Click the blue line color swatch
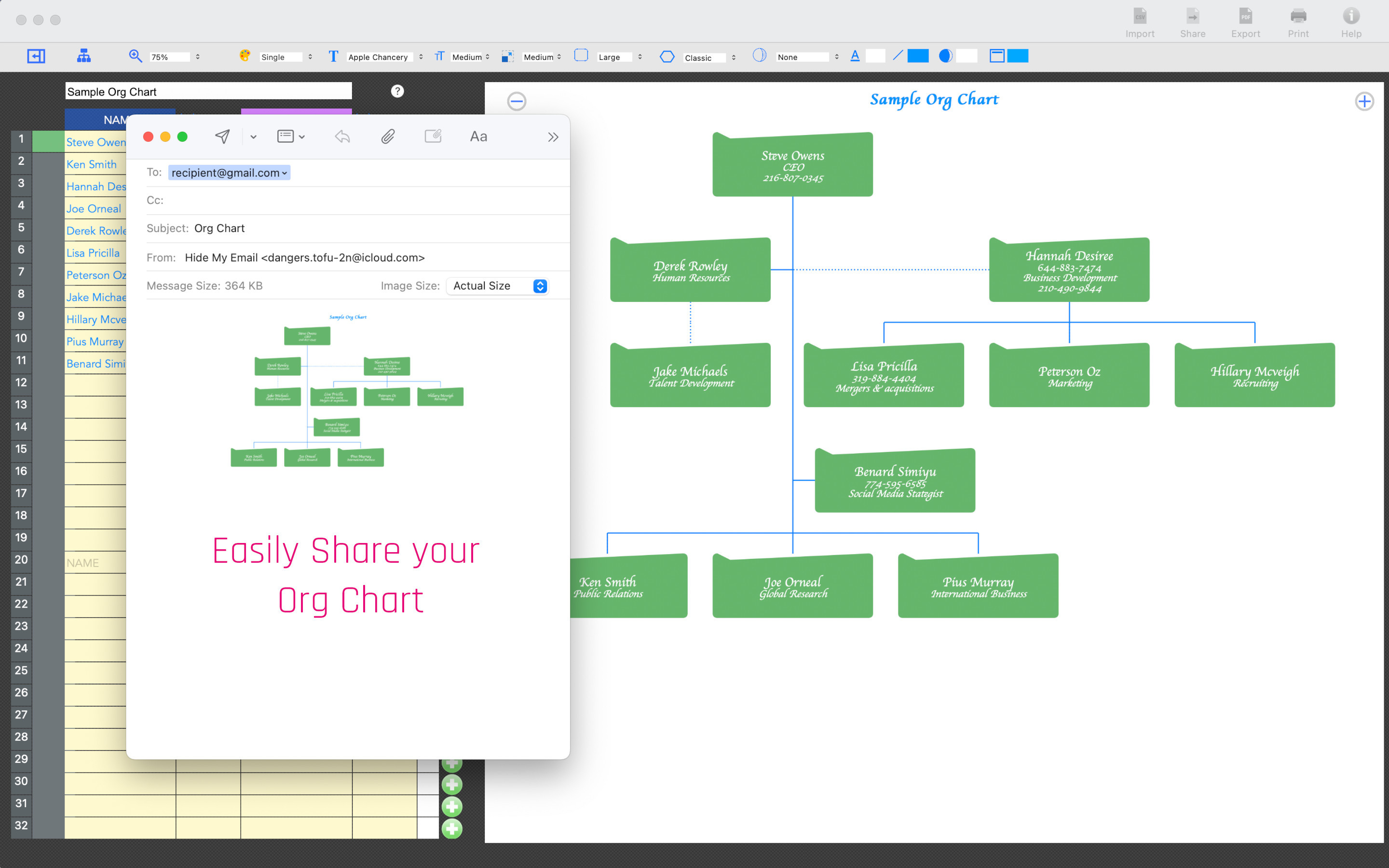Image resolution: width=1389 pixels, height=868 pixels. [918, 55]
